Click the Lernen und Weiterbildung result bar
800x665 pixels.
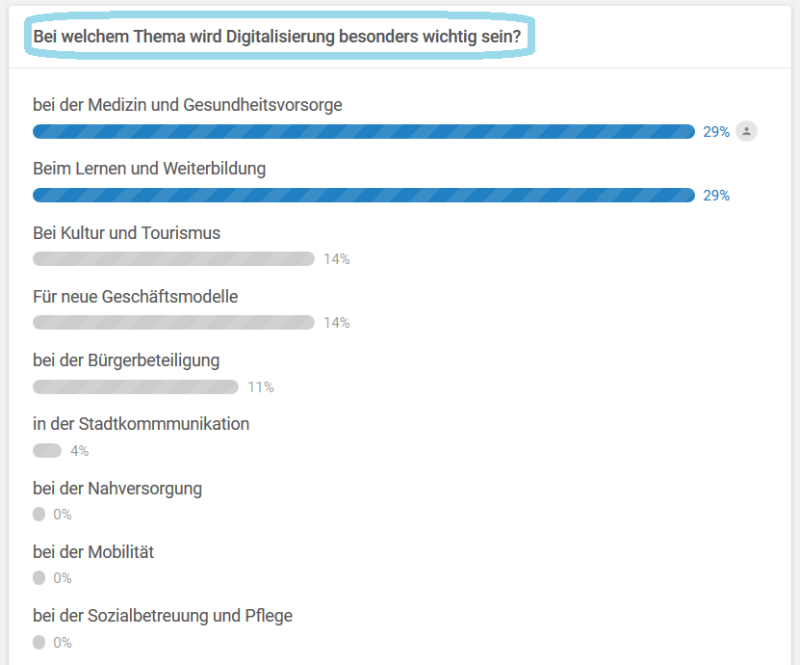click(x=363, y=195)
